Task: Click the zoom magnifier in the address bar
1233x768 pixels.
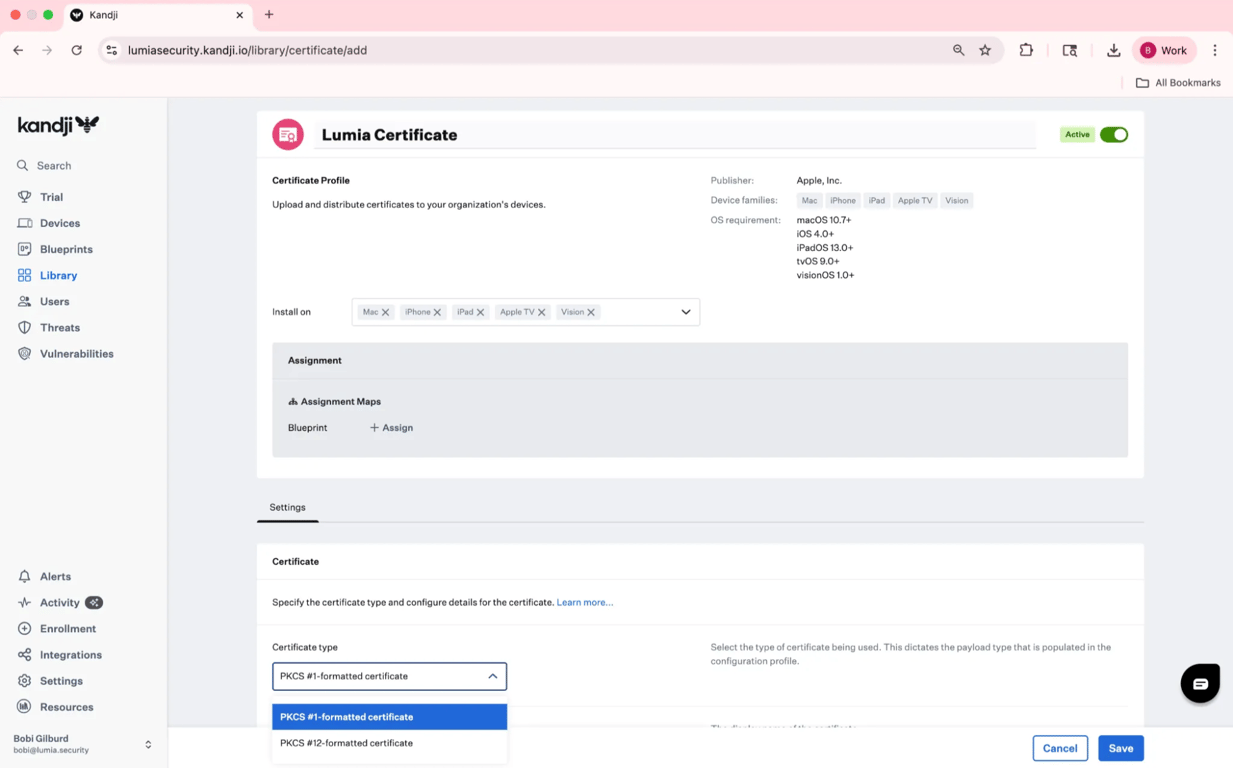Action: pos(958,50)
